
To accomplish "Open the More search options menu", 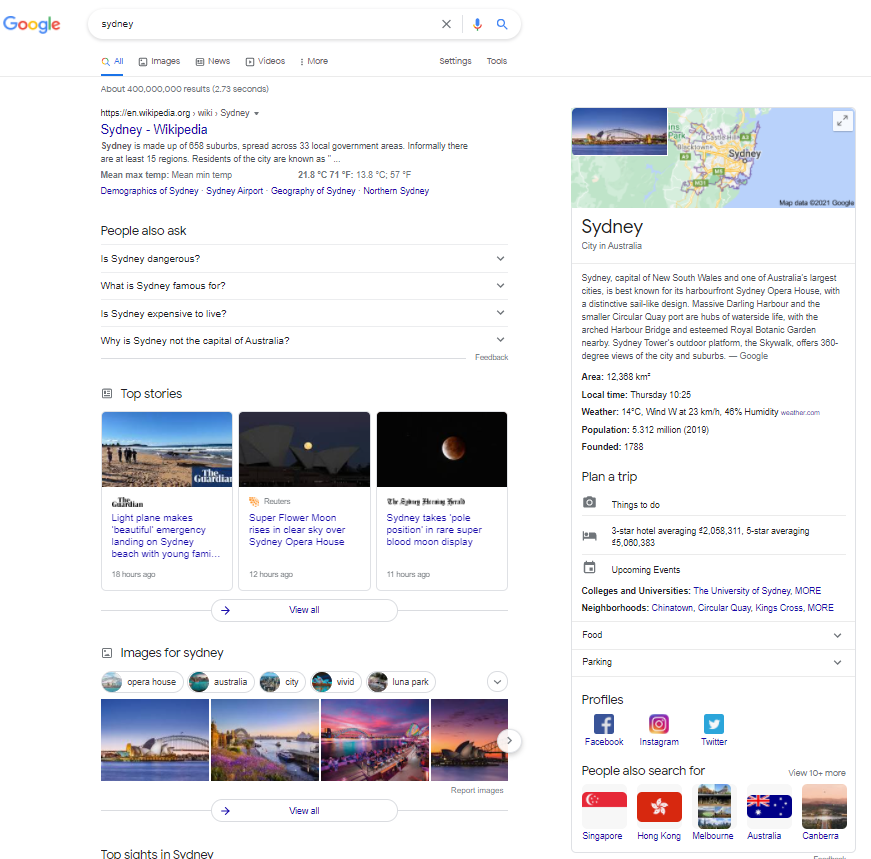I will click(x=314, y=61).
